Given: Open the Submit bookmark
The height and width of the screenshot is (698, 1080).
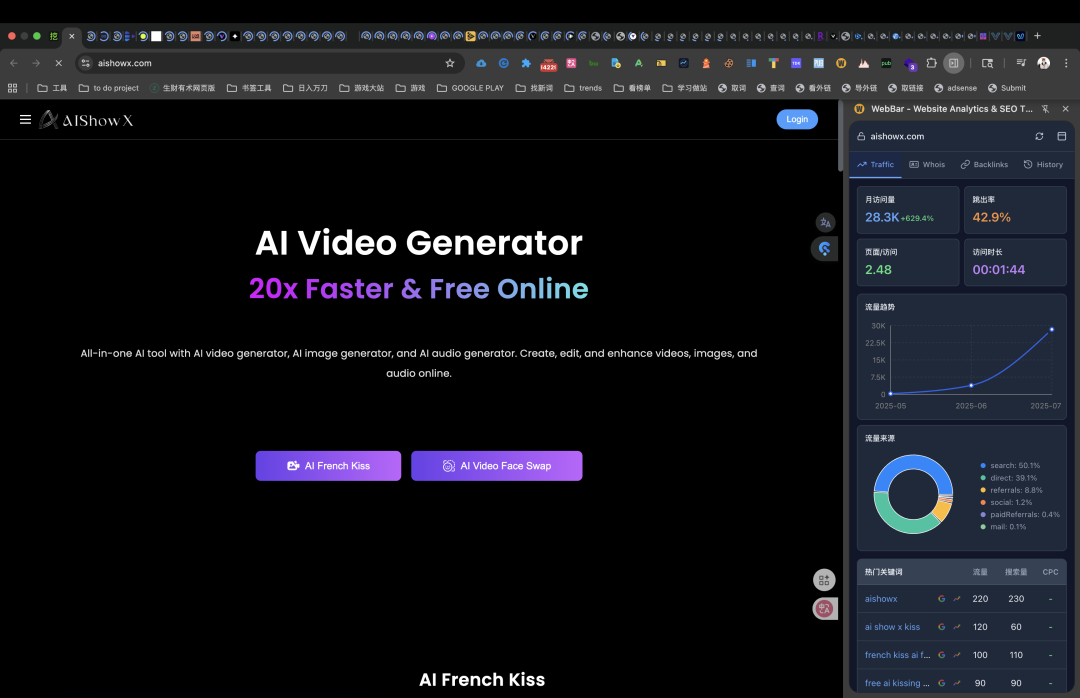Looking at the screenshot, I should coord(1007,88).
